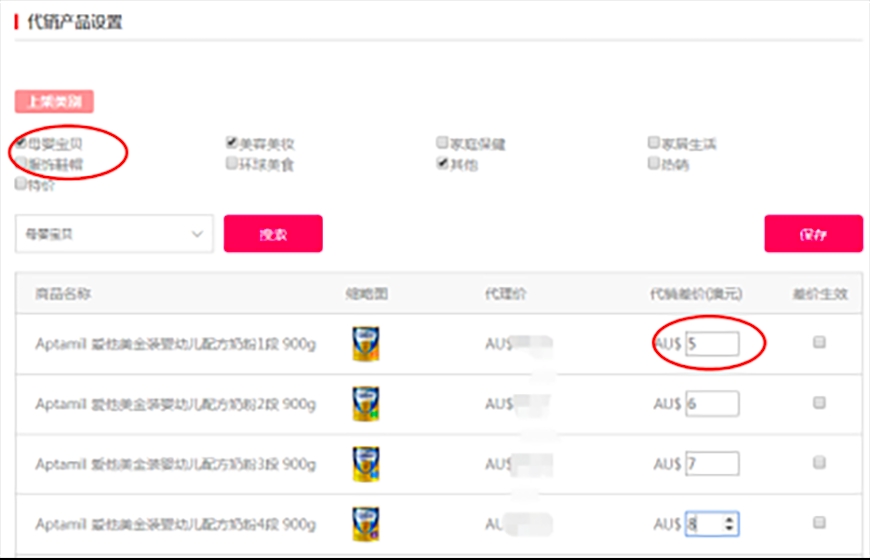Image resolution: width=870 pixels, height=560 pixels.
Task: Focus price difference field showing 8
Action: click(712, 523)
